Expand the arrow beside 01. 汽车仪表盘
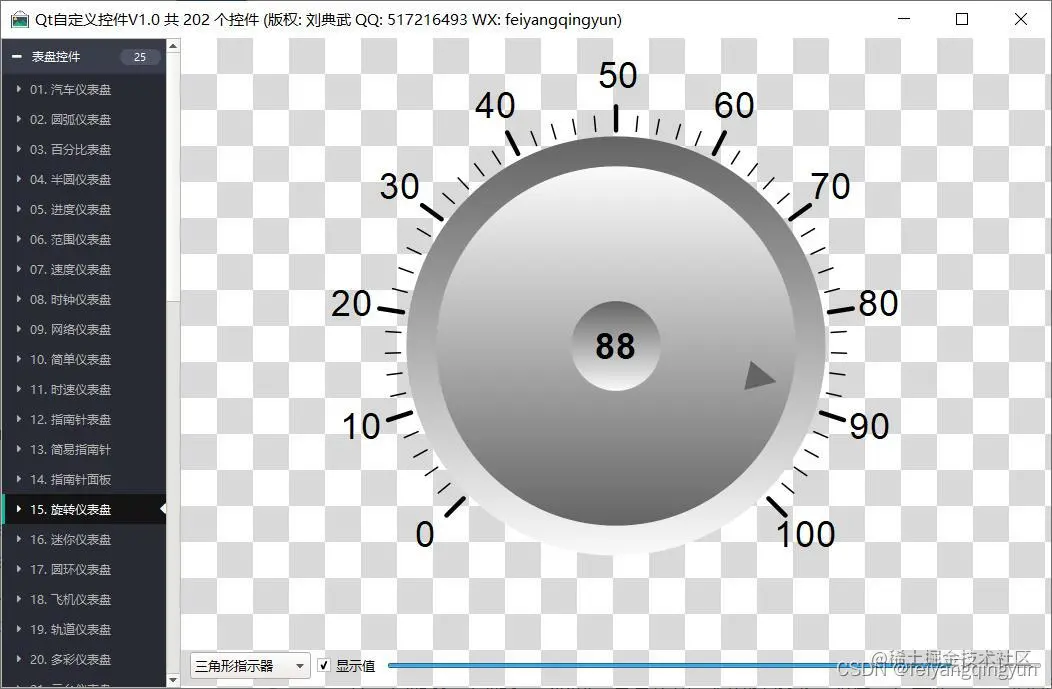 [19, 89]
